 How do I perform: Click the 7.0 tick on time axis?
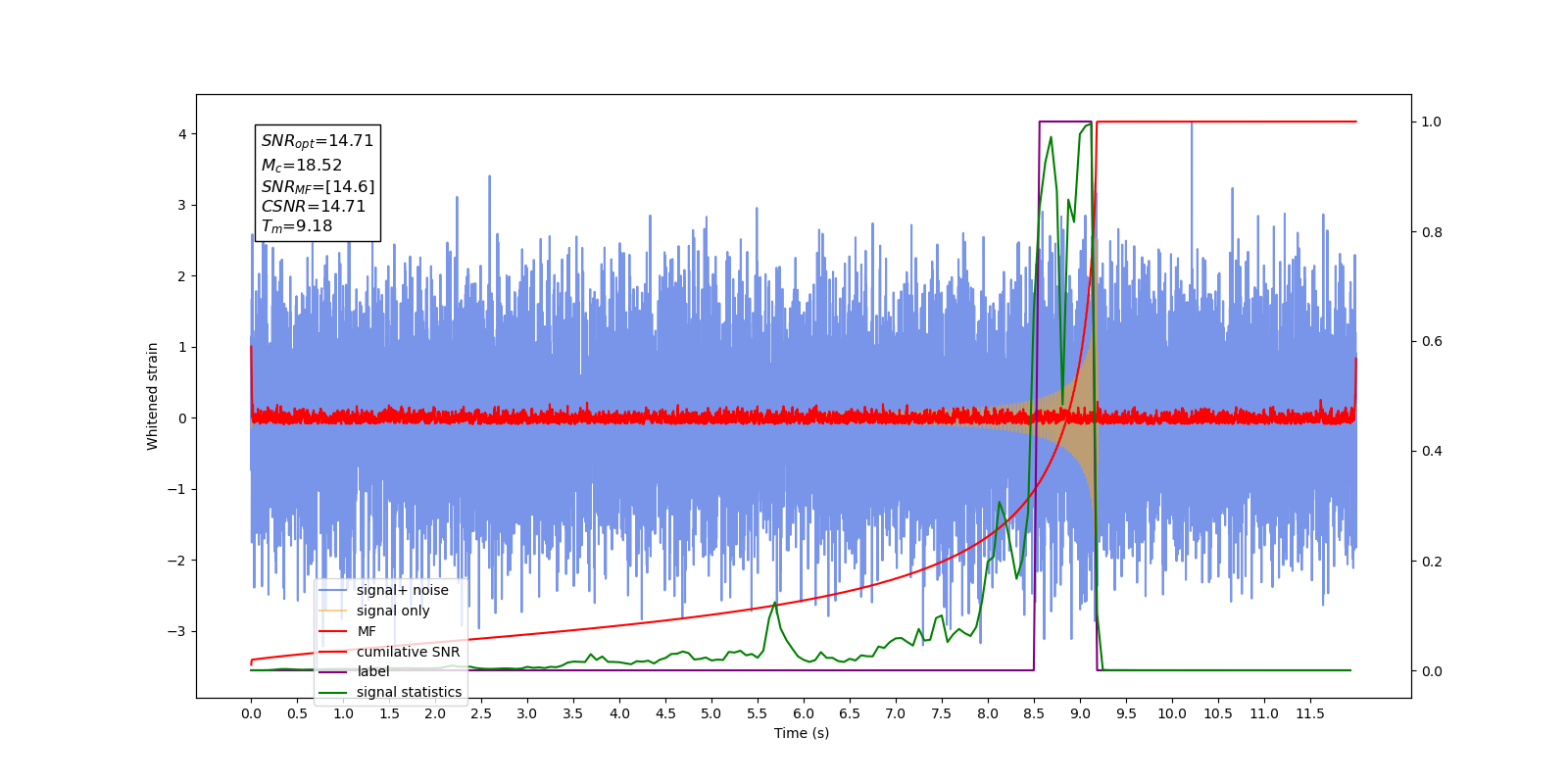click(896, 713)
